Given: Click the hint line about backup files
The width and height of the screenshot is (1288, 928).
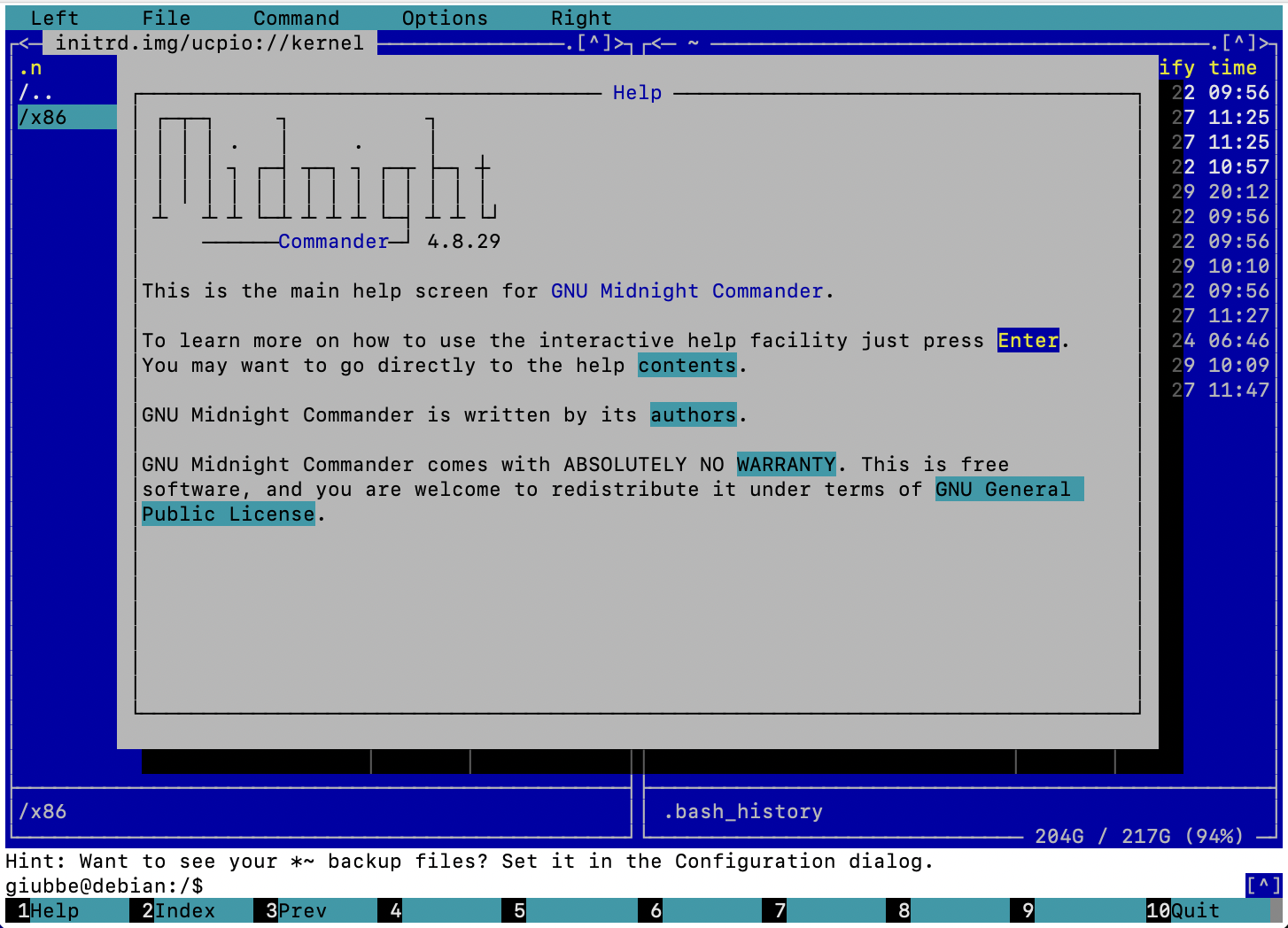Looking at the screenshot, I should pyautogui.click(x=469, y=861).
